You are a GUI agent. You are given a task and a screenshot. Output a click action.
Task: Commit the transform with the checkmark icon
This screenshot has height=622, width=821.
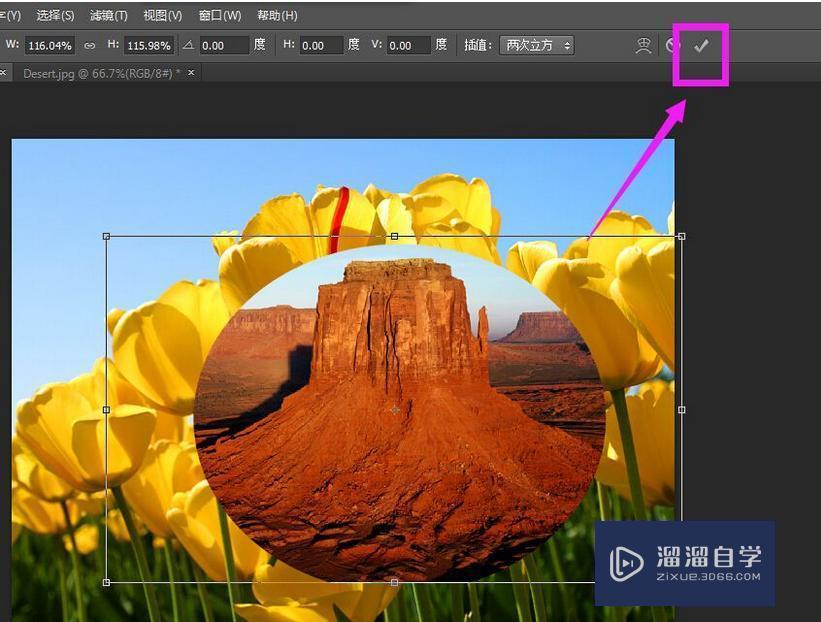[x=701, y=46]
